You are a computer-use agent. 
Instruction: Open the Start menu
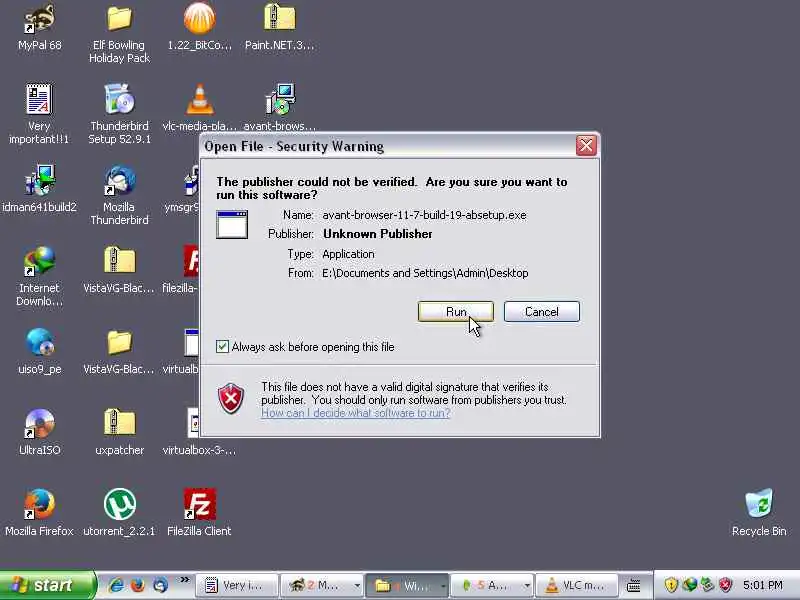click(47, 585)
